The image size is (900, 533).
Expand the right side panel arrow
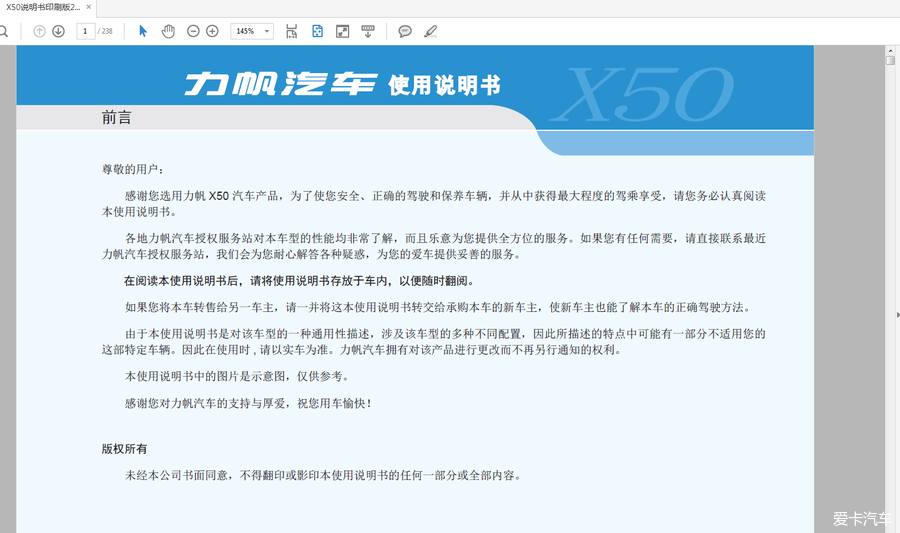tap(898, 314)
